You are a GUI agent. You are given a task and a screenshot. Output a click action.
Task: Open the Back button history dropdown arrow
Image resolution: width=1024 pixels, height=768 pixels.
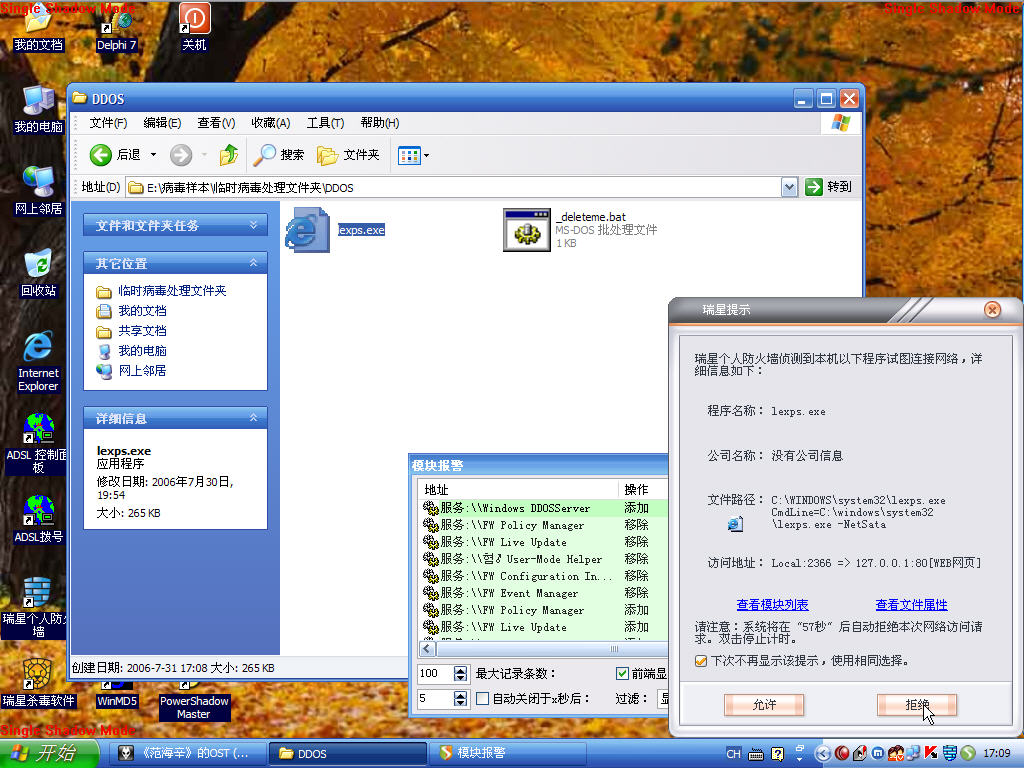tap(153, 155)
